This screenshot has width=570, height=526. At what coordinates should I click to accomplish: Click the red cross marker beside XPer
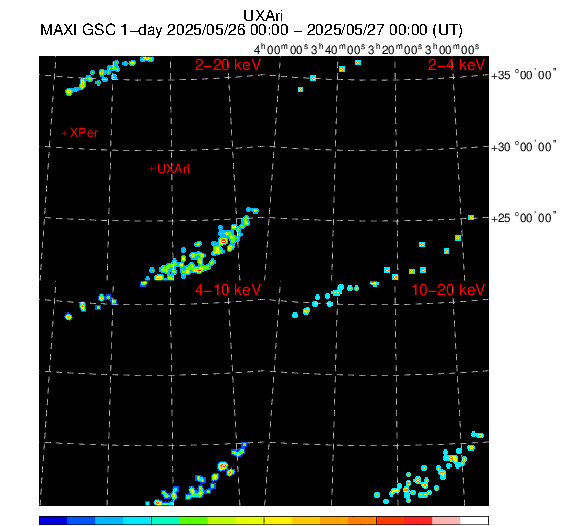click(64, 133)
